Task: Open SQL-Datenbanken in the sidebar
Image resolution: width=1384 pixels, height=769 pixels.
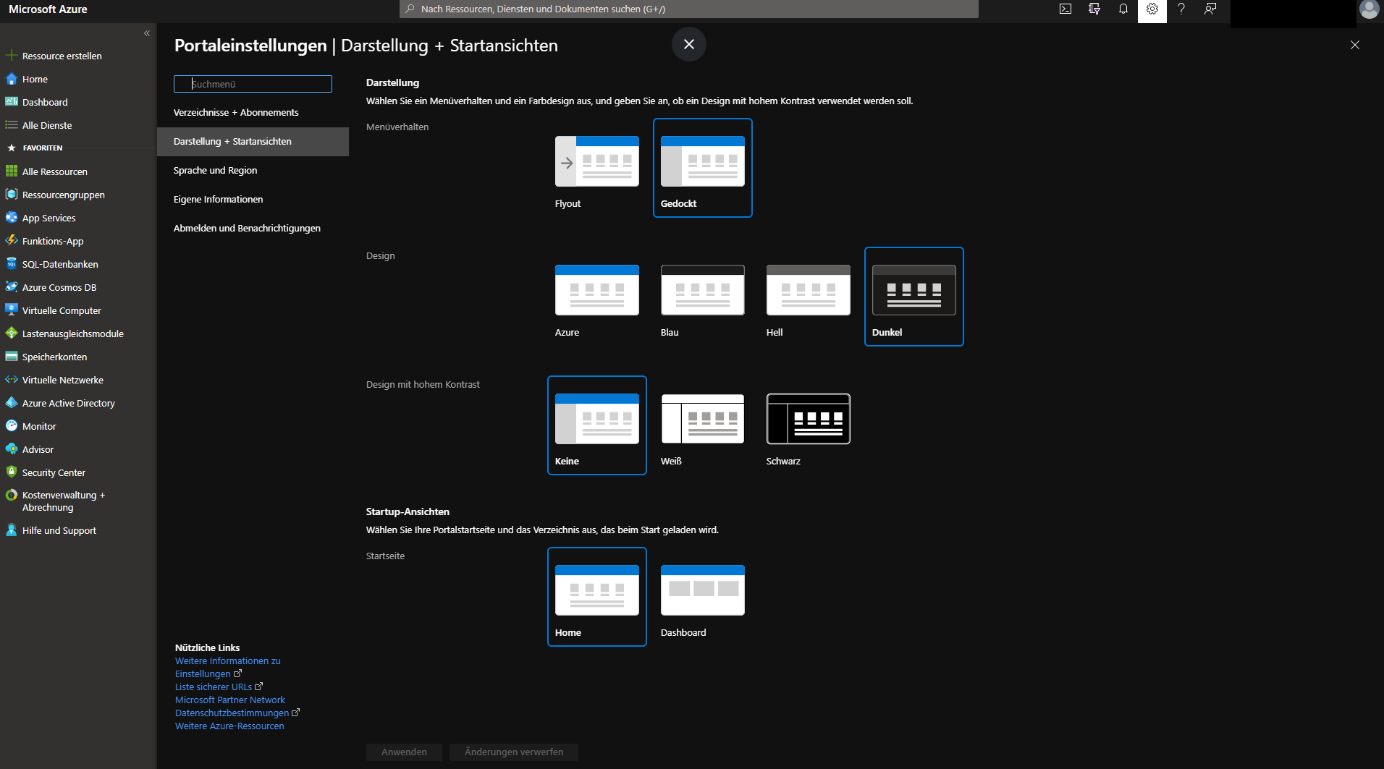Action: pyautogui.click(x=60, y=264)
